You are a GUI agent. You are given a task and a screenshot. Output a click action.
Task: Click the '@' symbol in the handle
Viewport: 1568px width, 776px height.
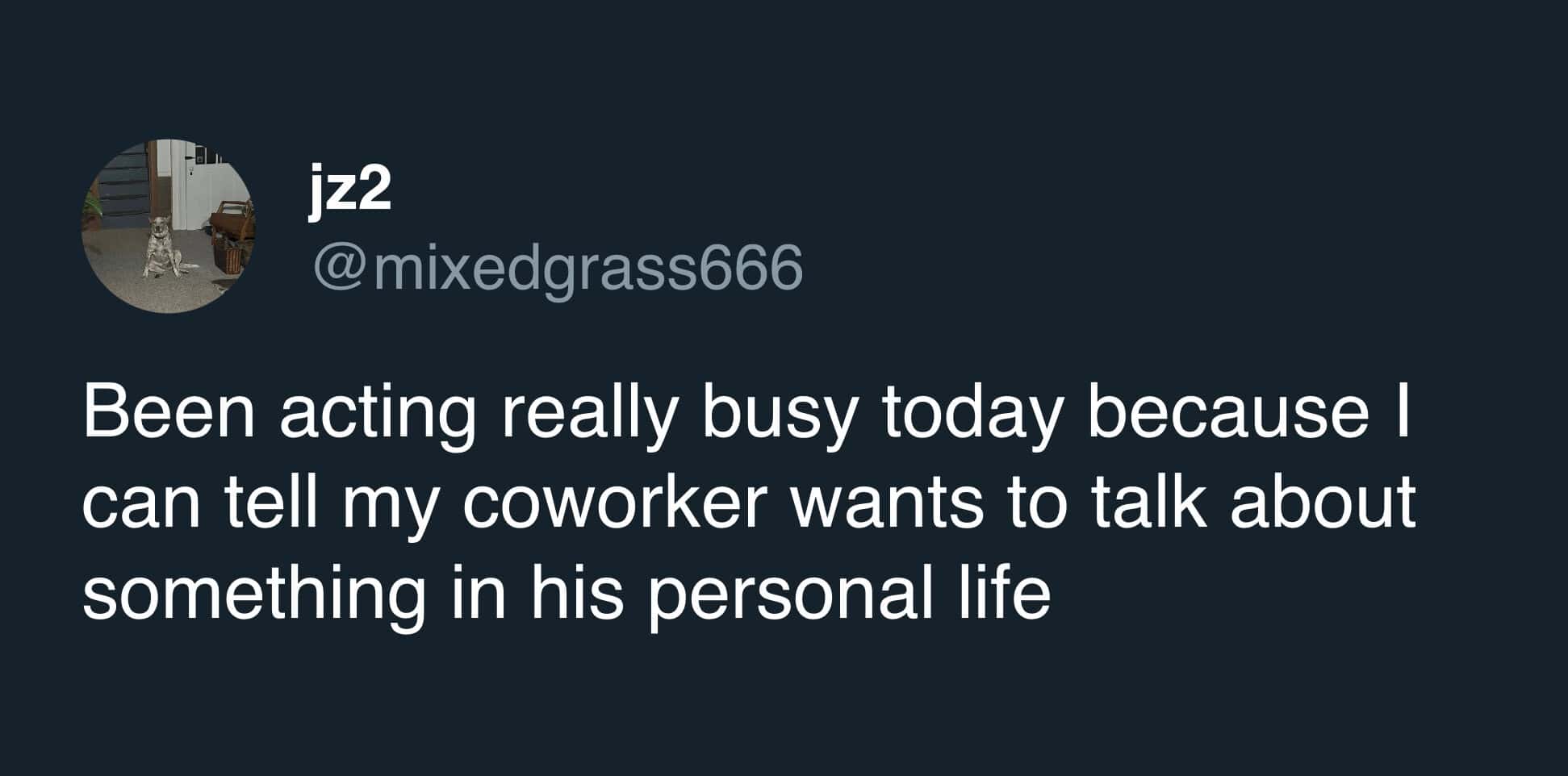[x=338, y=268]
